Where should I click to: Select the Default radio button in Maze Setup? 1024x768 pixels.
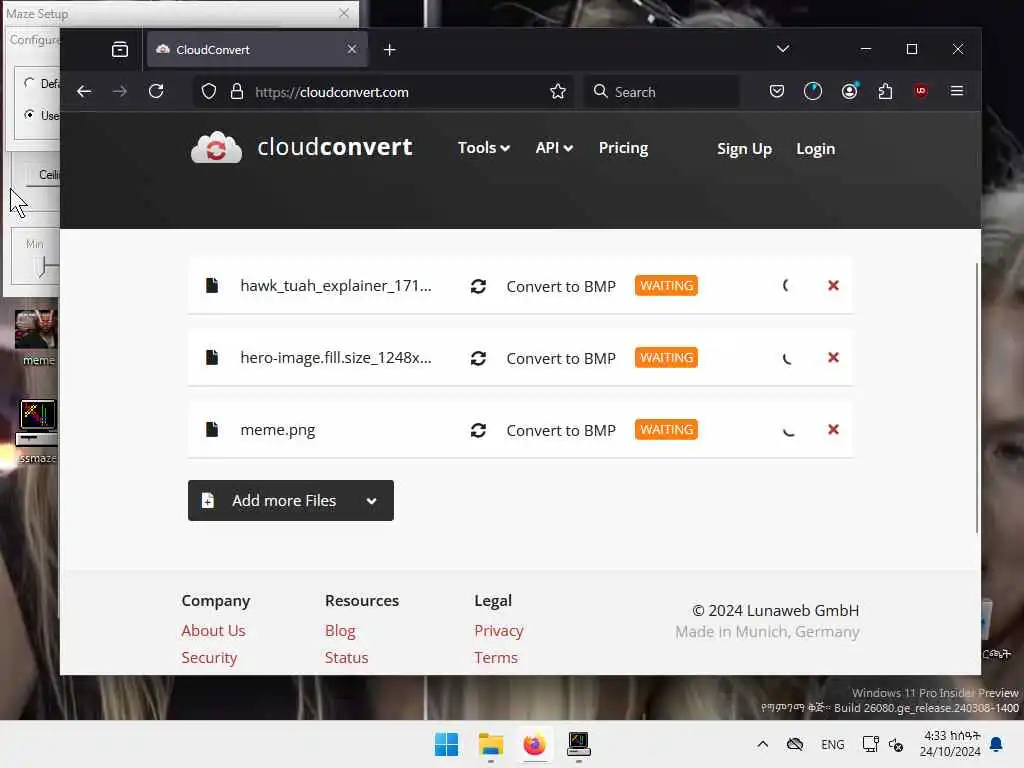pyautogui.click(x=29, y=83)
